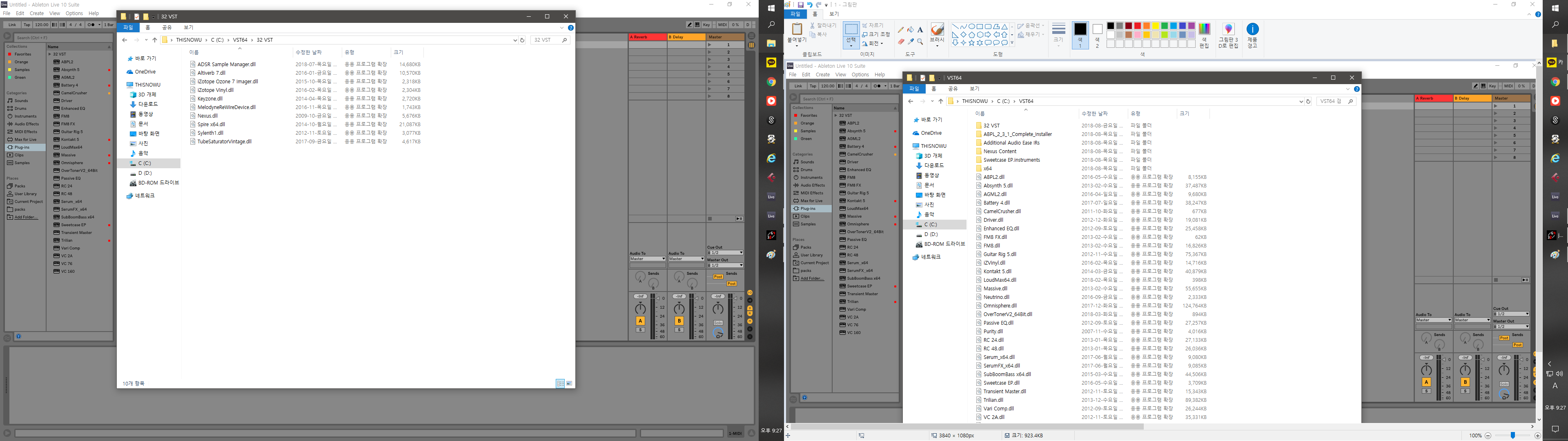Open Cue Out dropdown beside 32 VST window
This screenshot has width=1568, height=441.
click(725, 252)
